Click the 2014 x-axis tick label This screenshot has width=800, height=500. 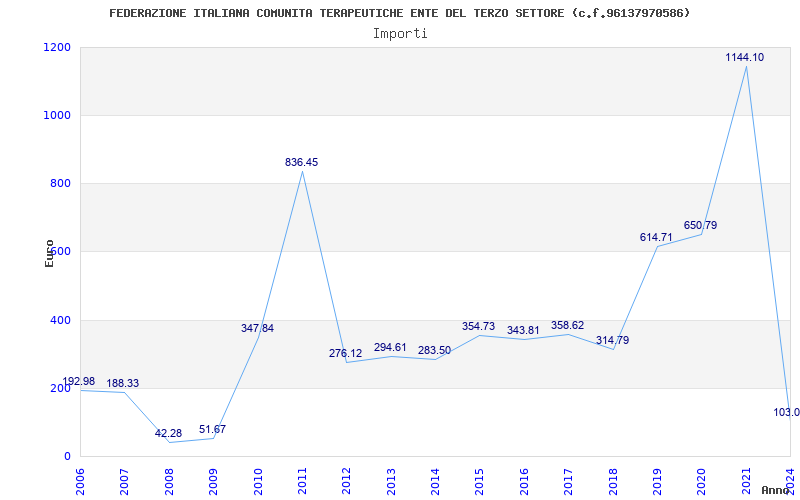pos(435,481)
